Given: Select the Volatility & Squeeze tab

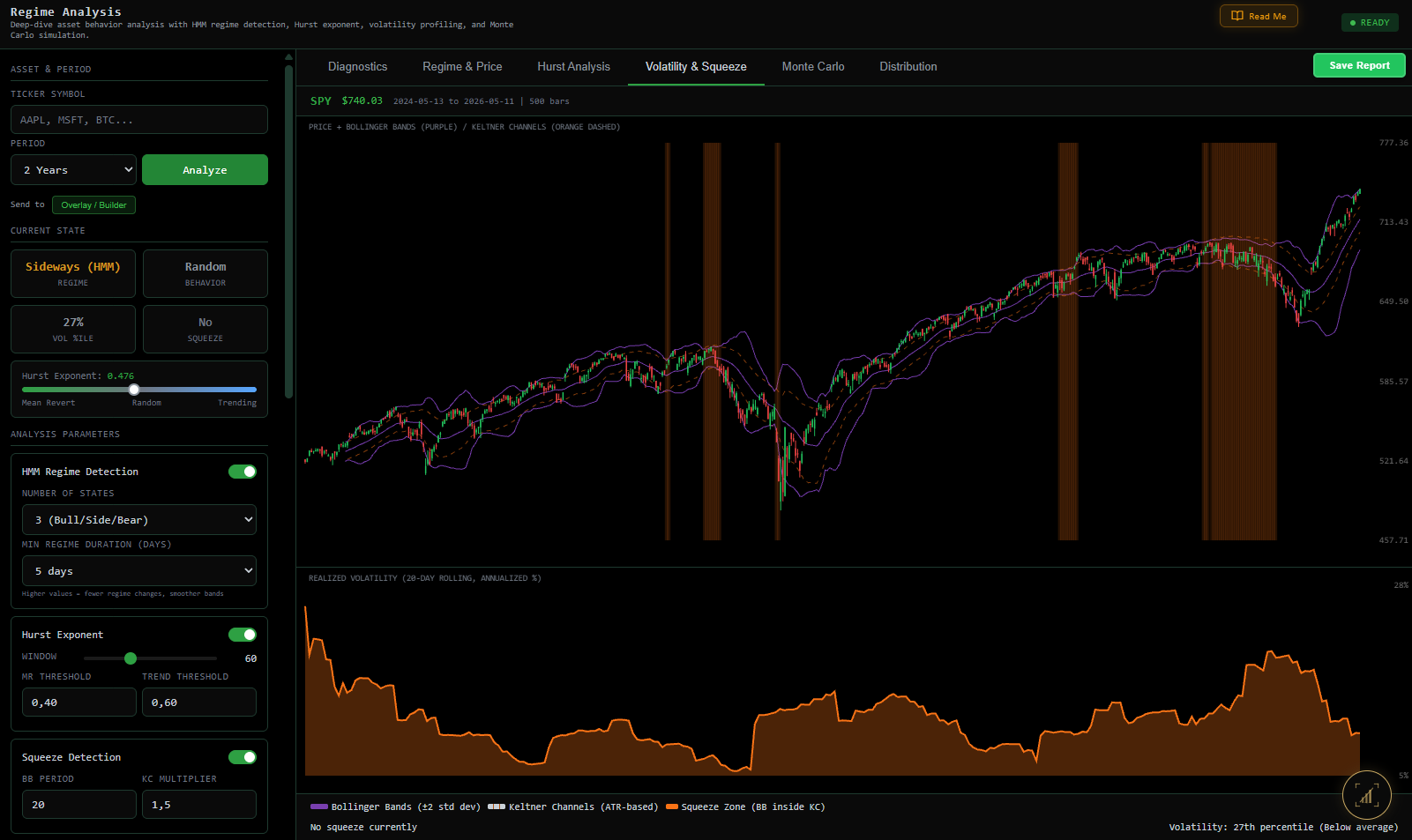Looking at the screenshot, I should 696,67.
